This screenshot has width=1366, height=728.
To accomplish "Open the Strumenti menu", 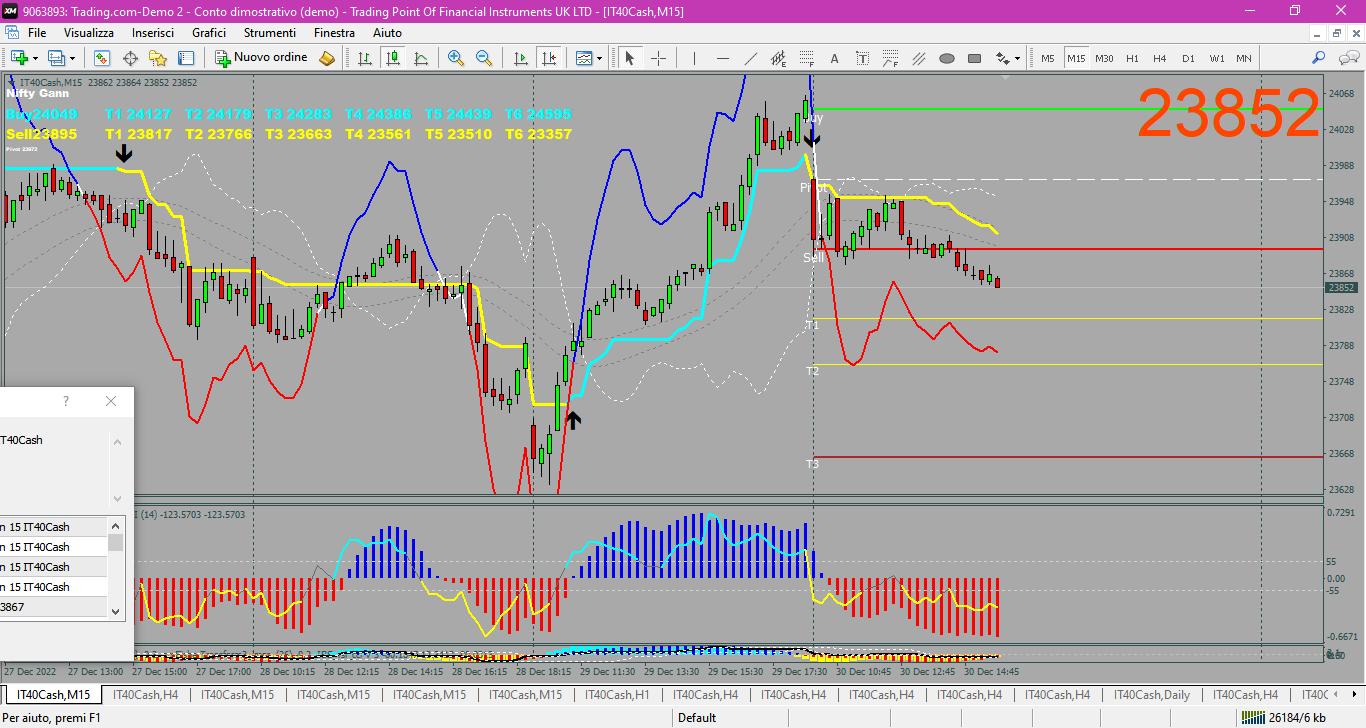I will click(x=269, y=33).
